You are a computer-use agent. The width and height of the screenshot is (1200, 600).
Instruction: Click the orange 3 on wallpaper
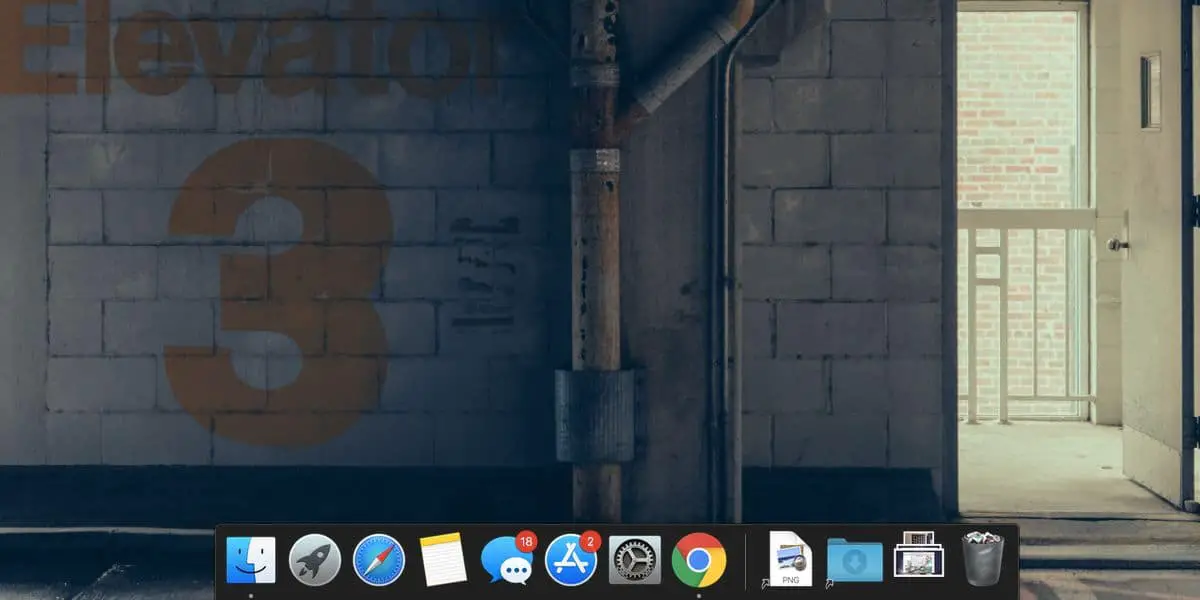tap(278, 290)
